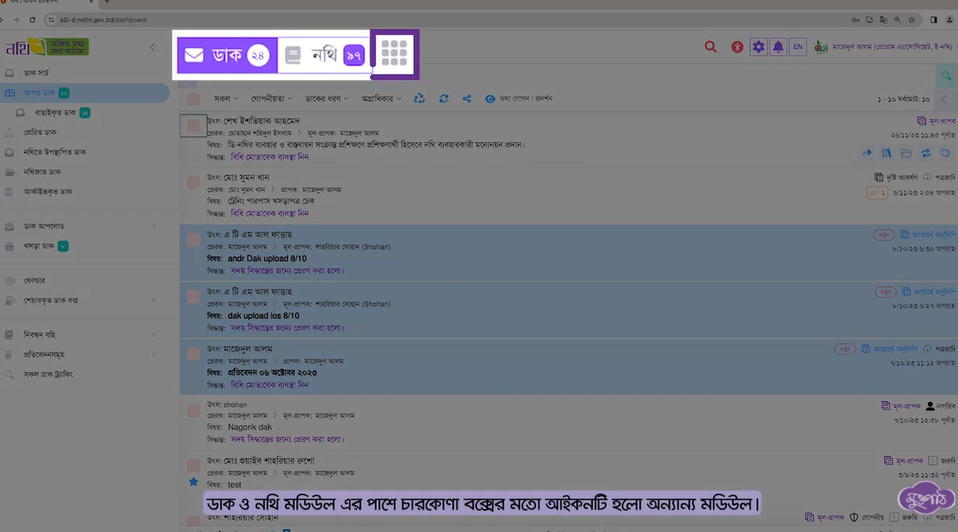Switch to the ডাক module tab
The image size is (958, 532).
[227, 55]
